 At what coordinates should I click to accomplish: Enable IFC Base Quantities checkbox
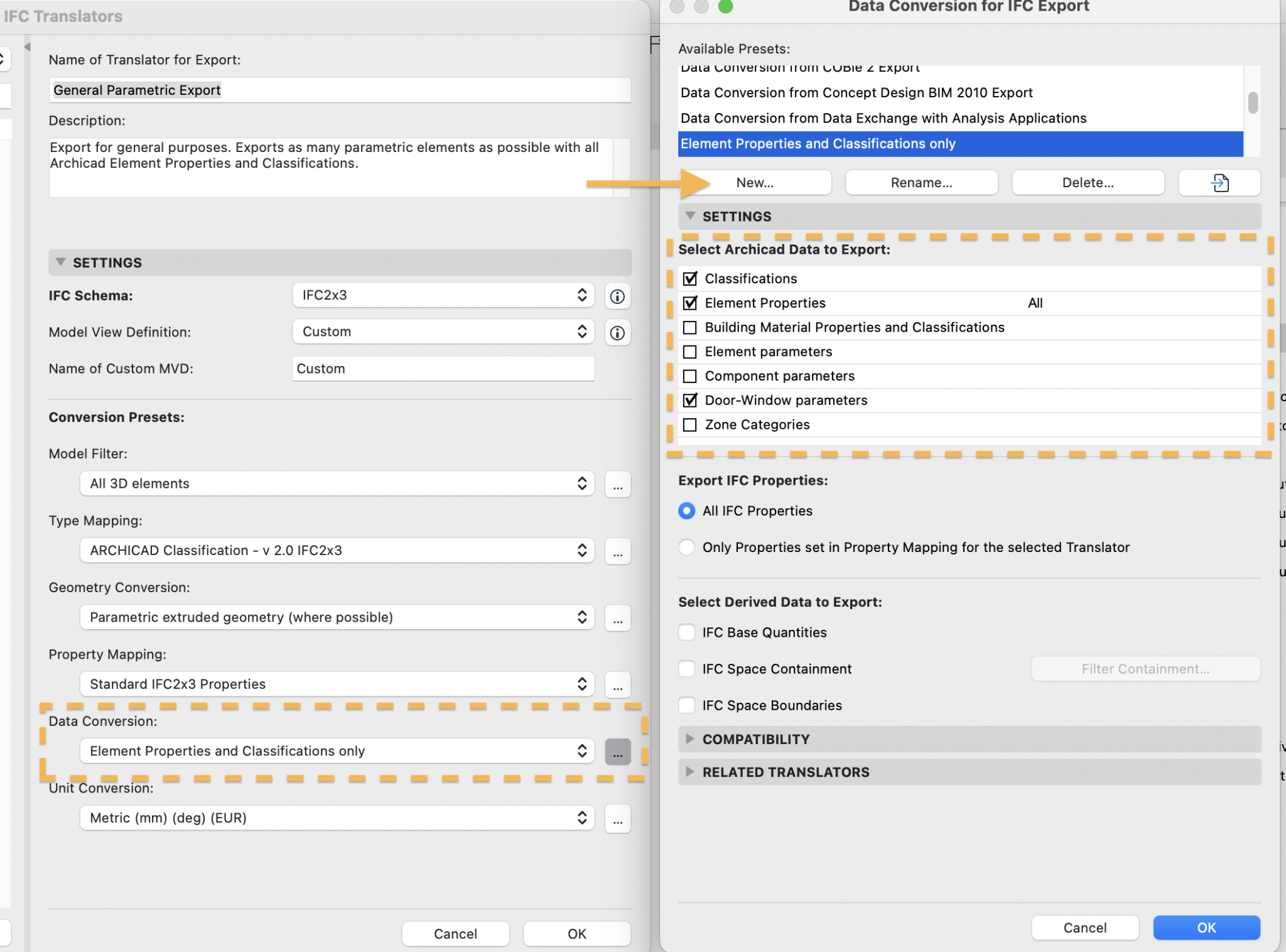click(x=687, y=632)
